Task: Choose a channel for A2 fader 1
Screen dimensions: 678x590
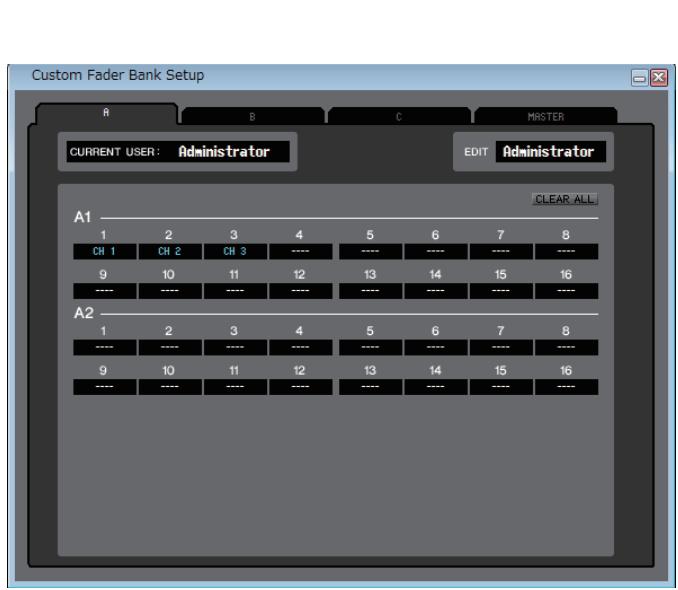Action: (105, 347)
